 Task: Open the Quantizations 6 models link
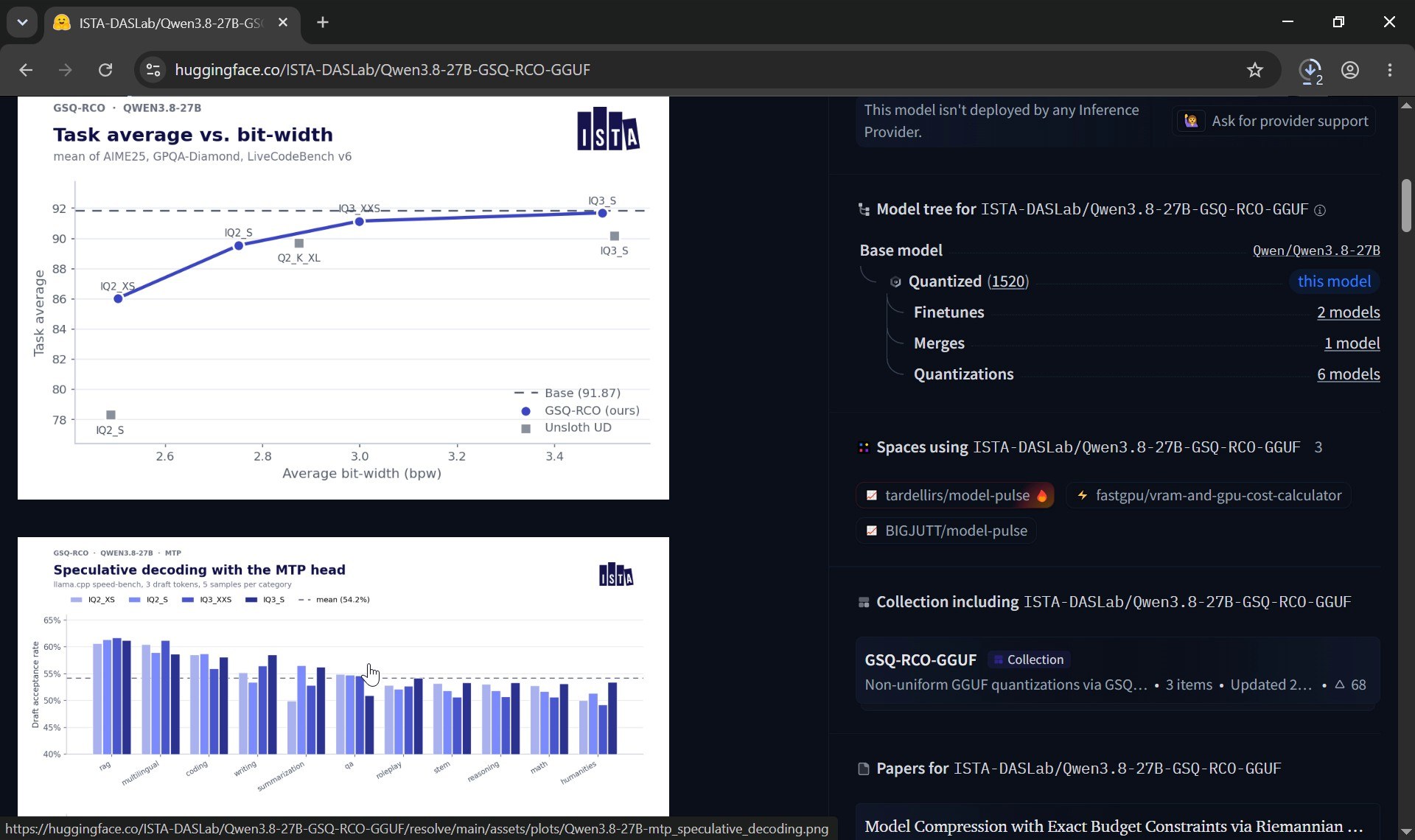[1348, 374]
